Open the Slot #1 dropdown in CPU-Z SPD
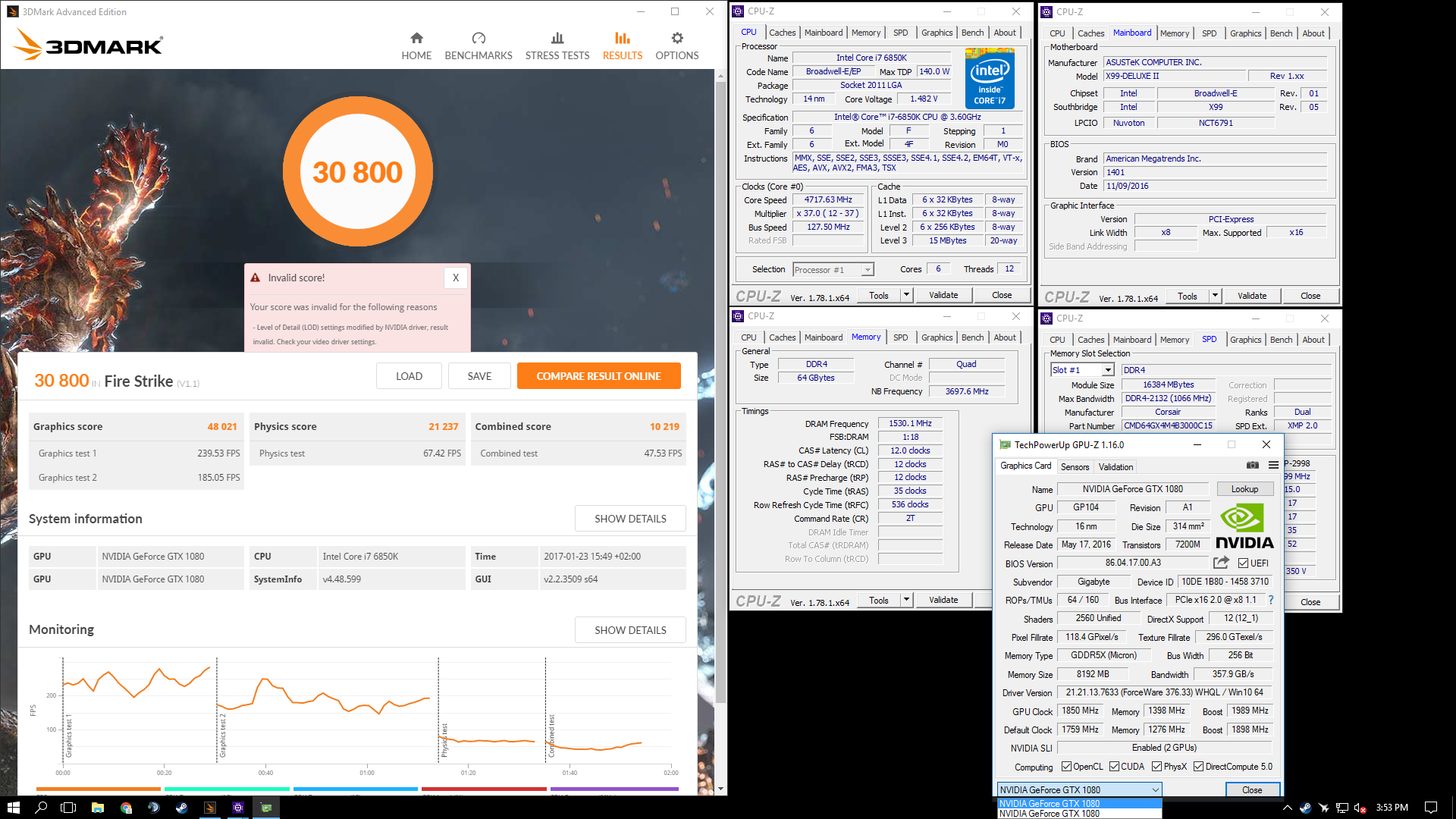Screen dimensions: 1456x819 click(1107, 370)
